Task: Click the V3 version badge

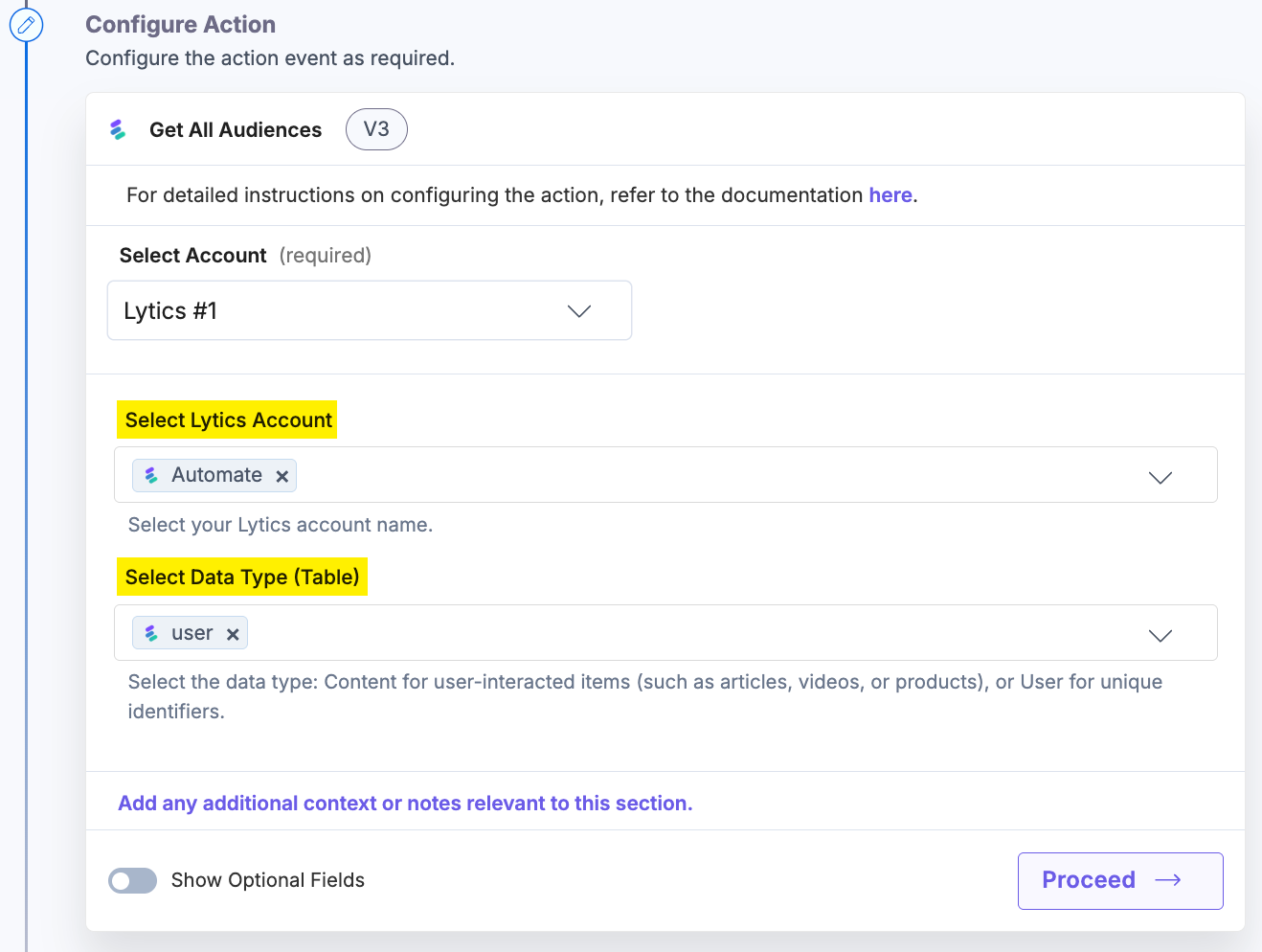Action: coord(376,129)
